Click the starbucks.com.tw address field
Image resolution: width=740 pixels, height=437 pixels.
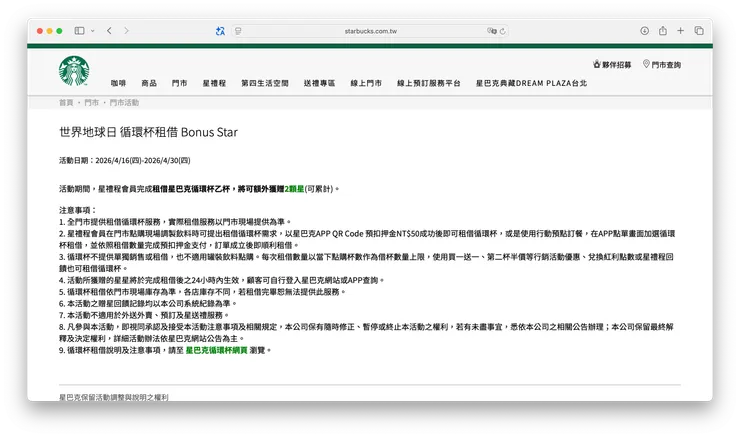coord(370,31)
